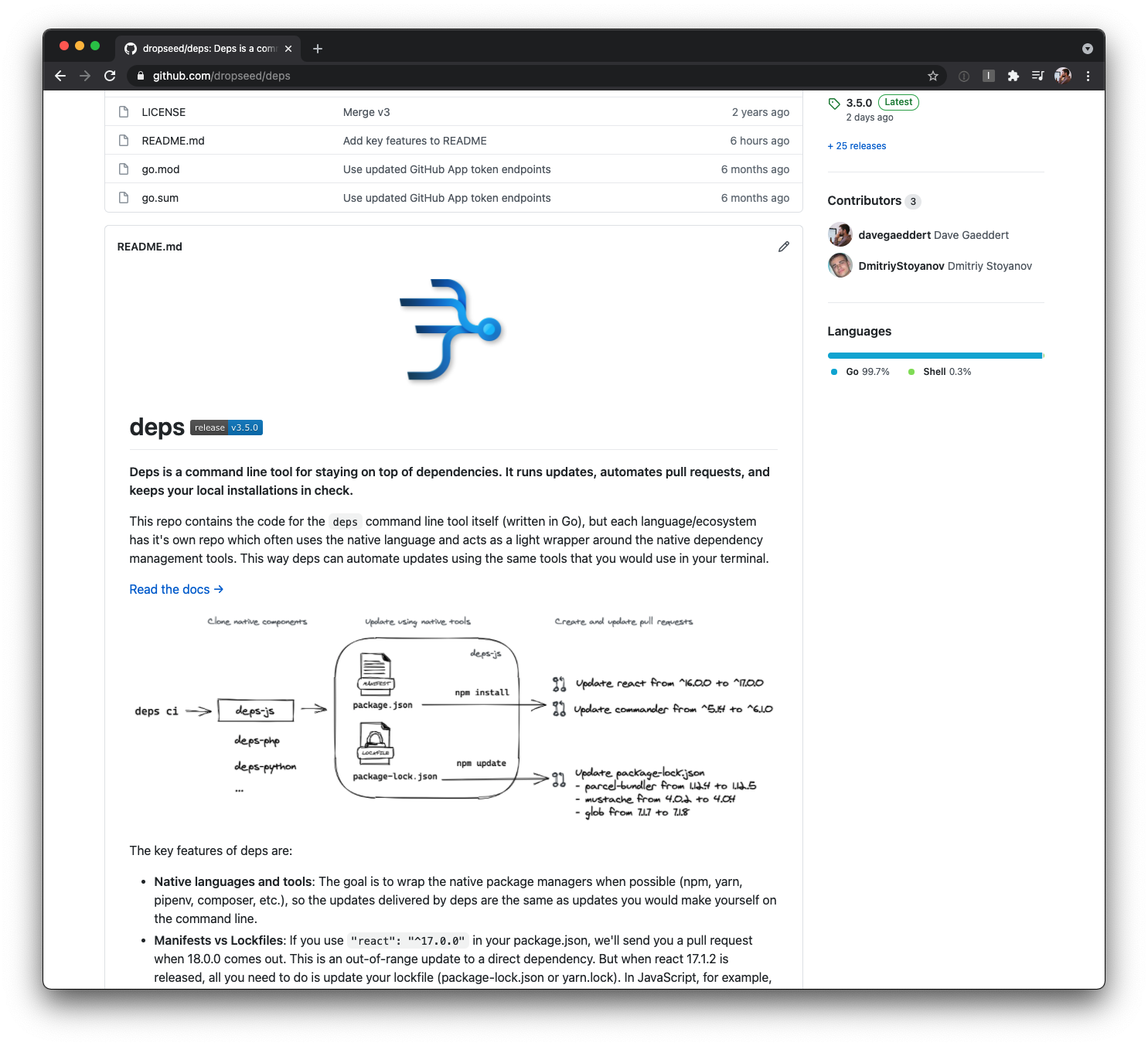Image resolution: width=1148 pixels, height=1046 pixels.
Task: Click the address bar URL
Action: [x=222, y=76]
